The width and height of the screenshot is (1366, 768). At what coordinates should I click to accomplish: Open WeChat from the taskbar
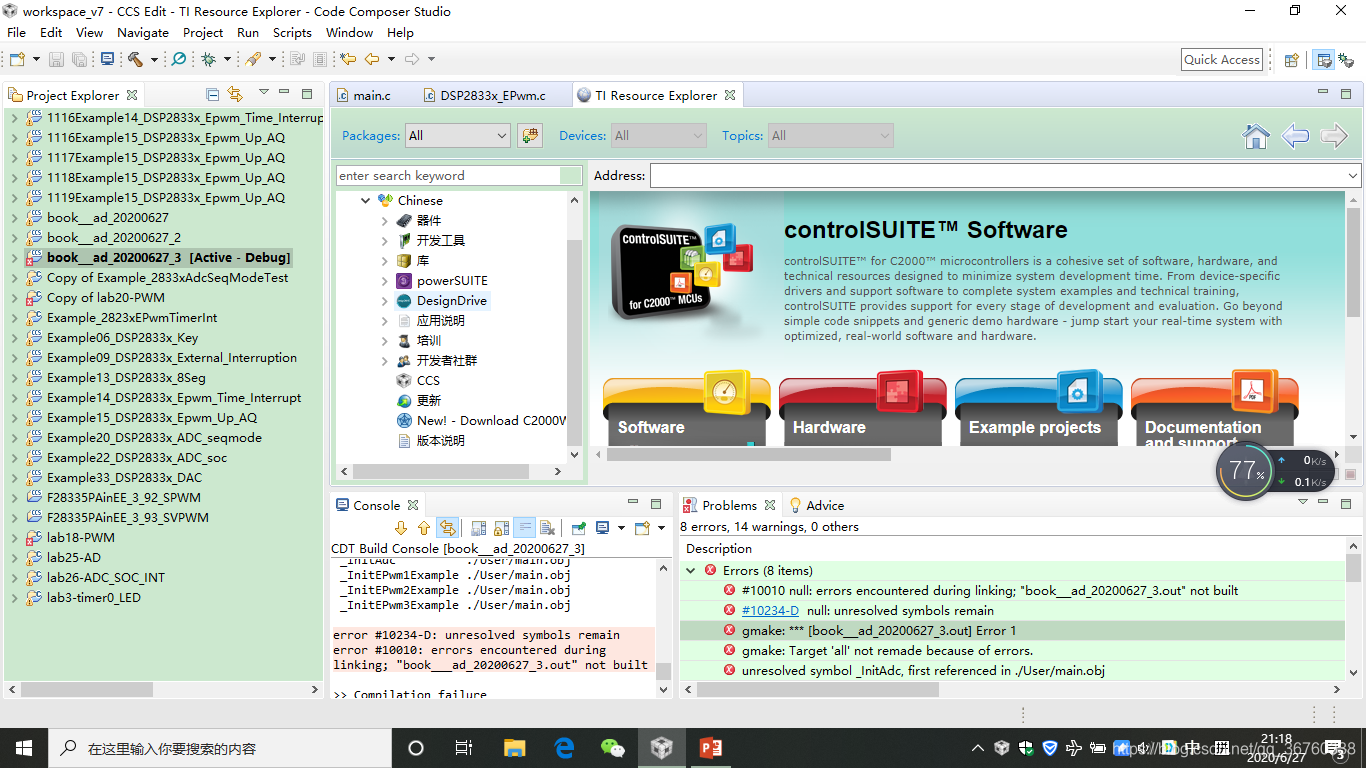coord(612,747)
